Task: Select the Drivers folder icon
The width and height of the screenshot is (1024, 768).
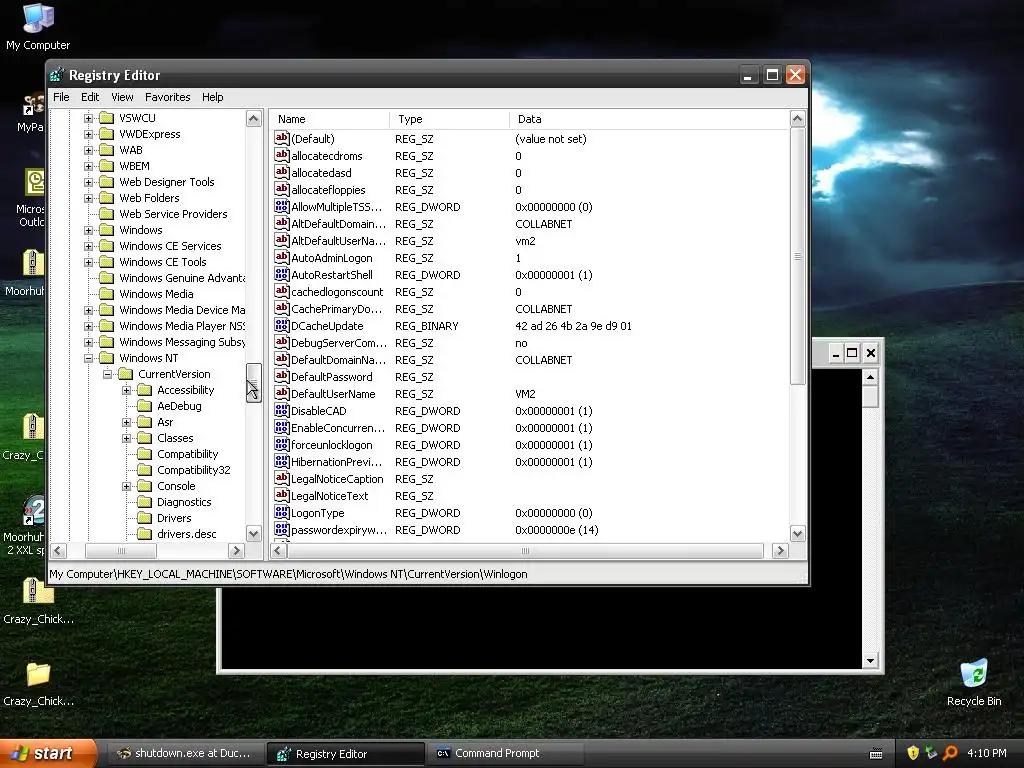Action: point(144,518)
